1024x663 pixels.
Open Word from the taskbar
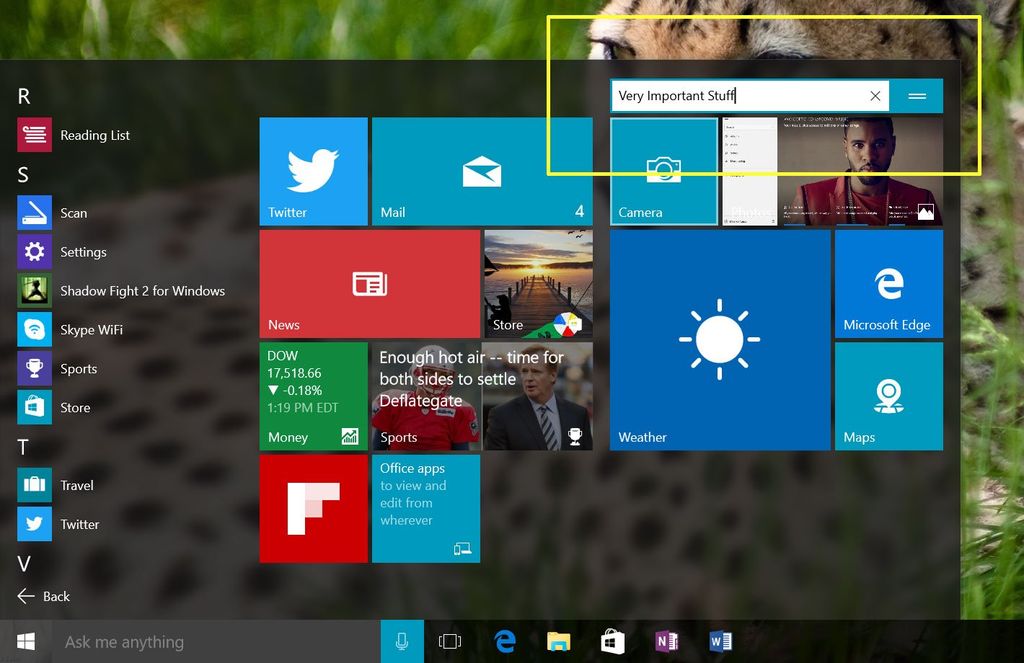point(720,641)
